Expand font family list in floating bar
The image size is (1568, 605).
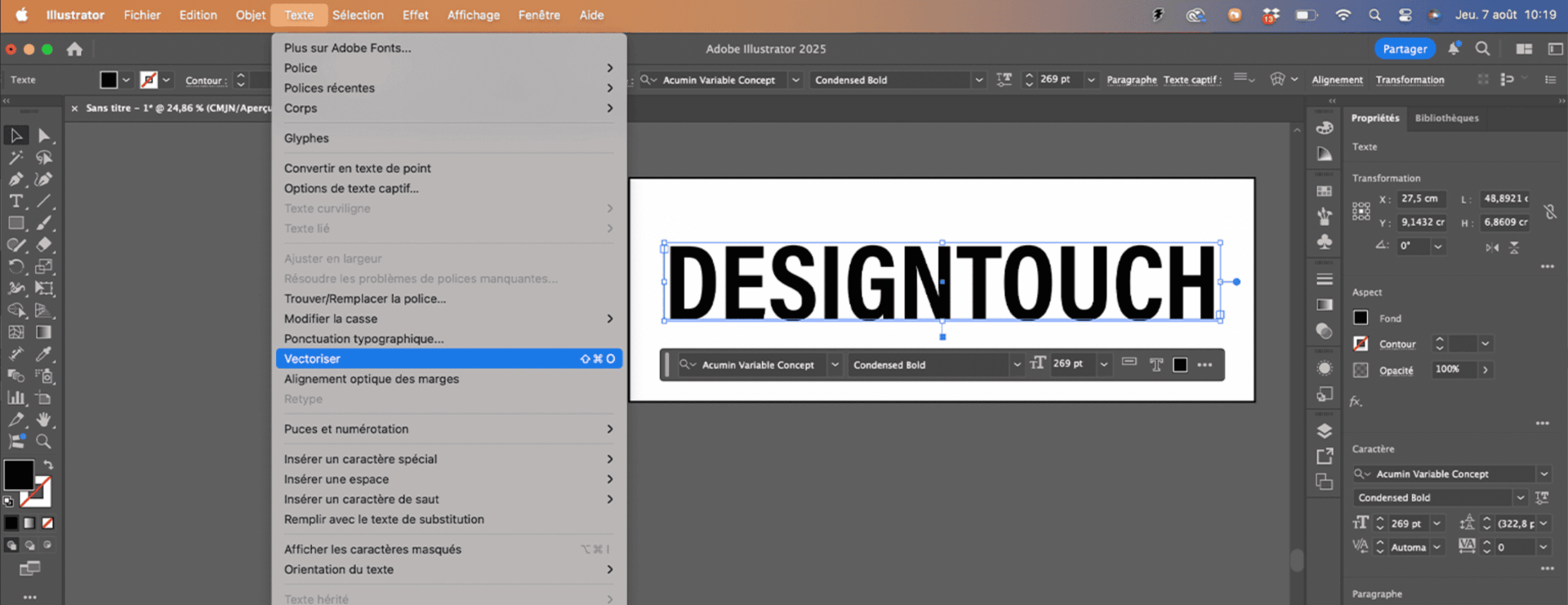(x=835, y=365)
